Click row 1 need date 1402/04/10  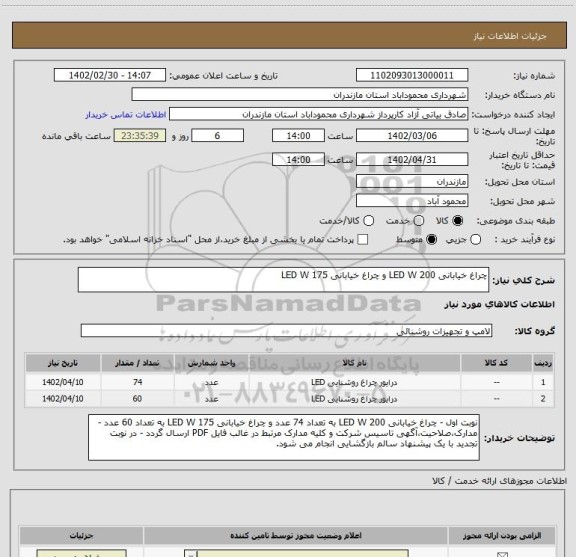coord(63,382)
